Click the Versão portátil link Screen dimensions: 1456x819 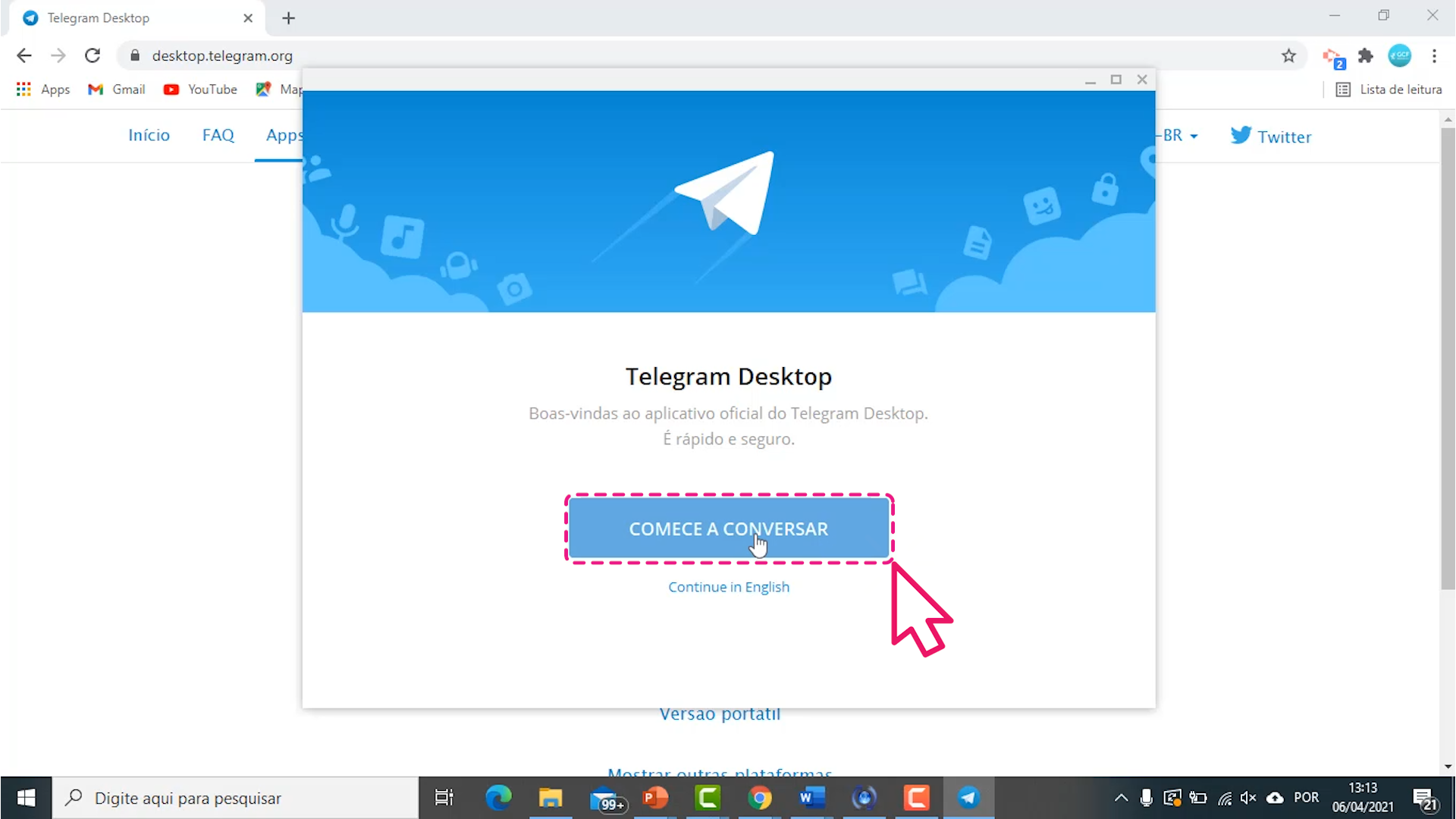click(x=720, y=714)
